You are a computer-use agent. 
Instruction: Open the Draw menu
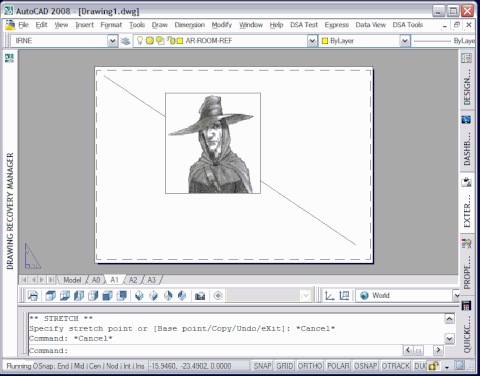point(160,25)
